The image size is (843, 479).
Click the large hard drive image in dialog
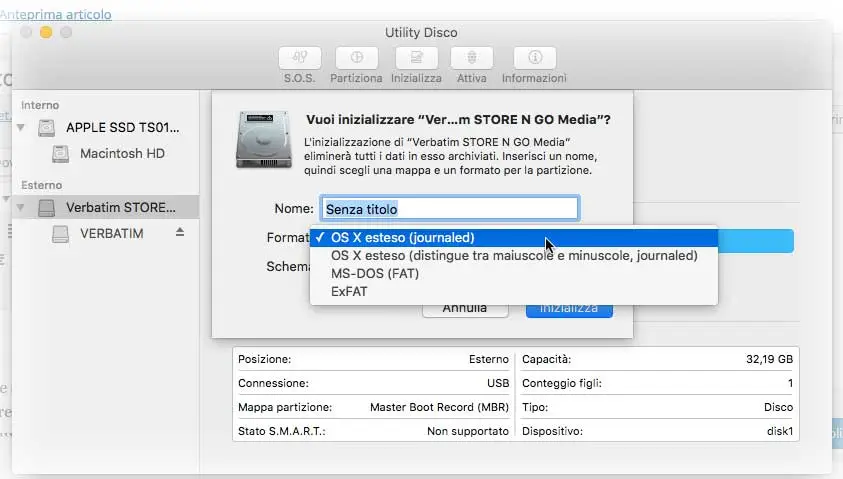coord(263,140)
